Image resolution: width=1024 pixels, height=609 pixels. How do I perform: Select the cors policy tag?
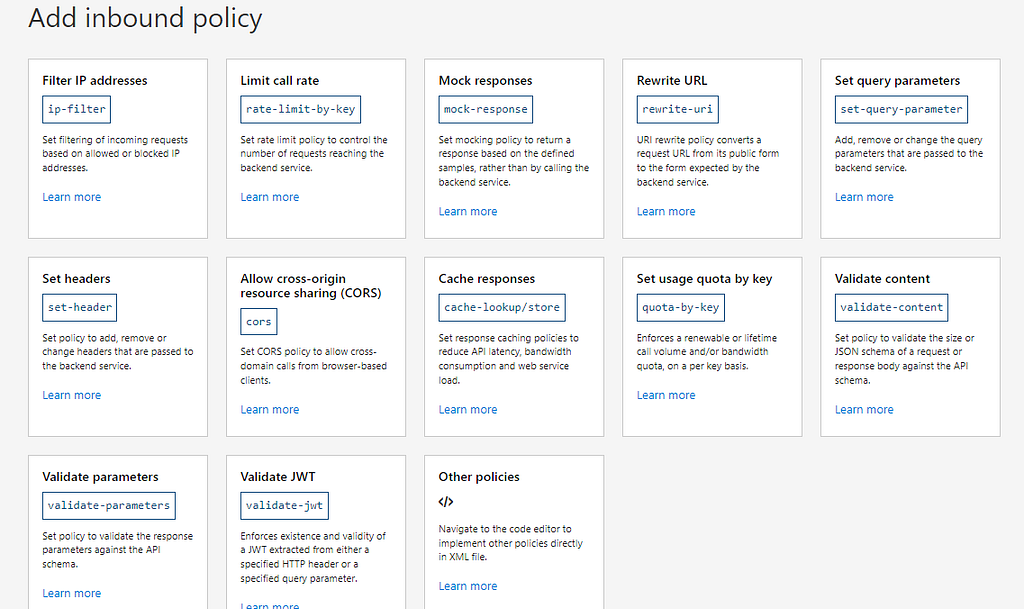tap(259, 322)
